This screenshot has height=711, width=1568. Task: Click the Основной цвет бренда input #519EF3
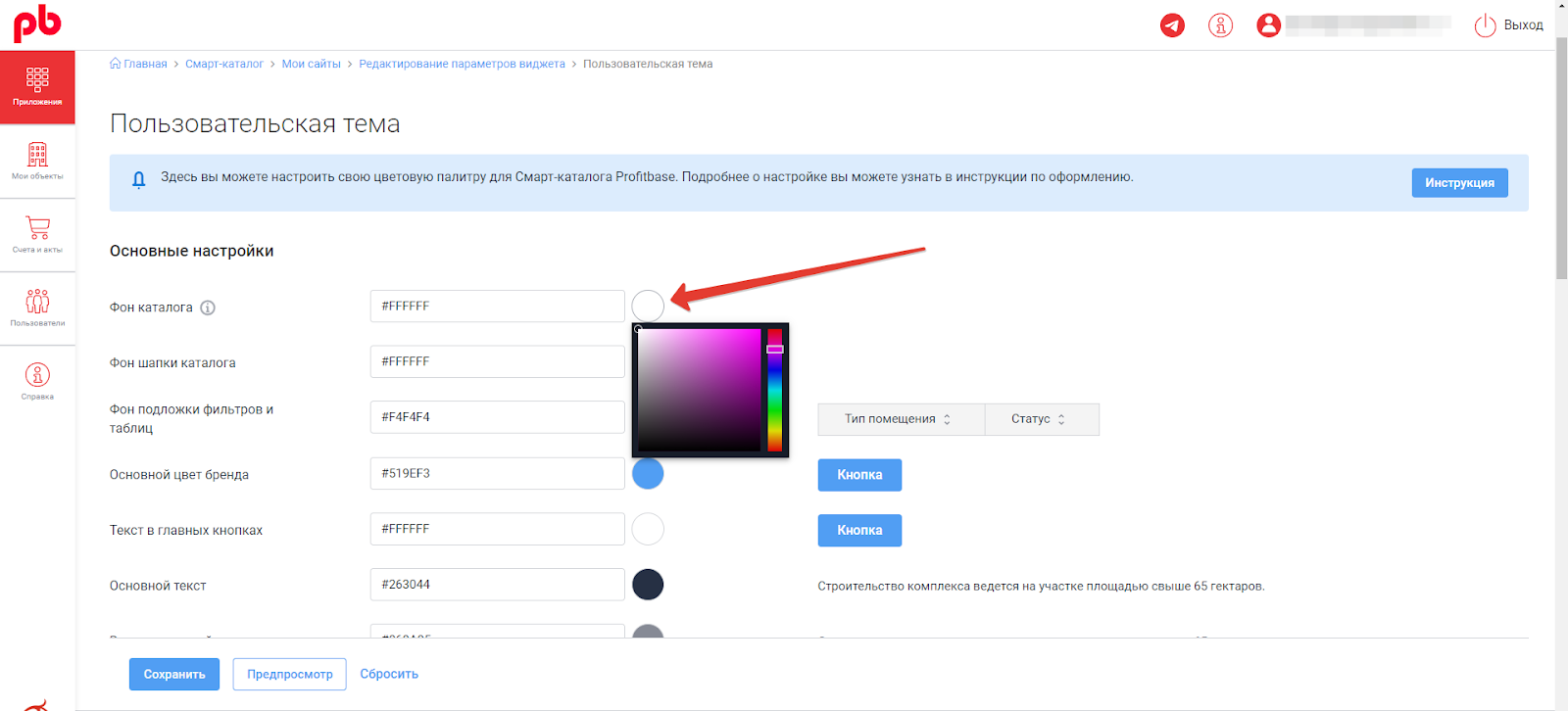pos(497,473)
